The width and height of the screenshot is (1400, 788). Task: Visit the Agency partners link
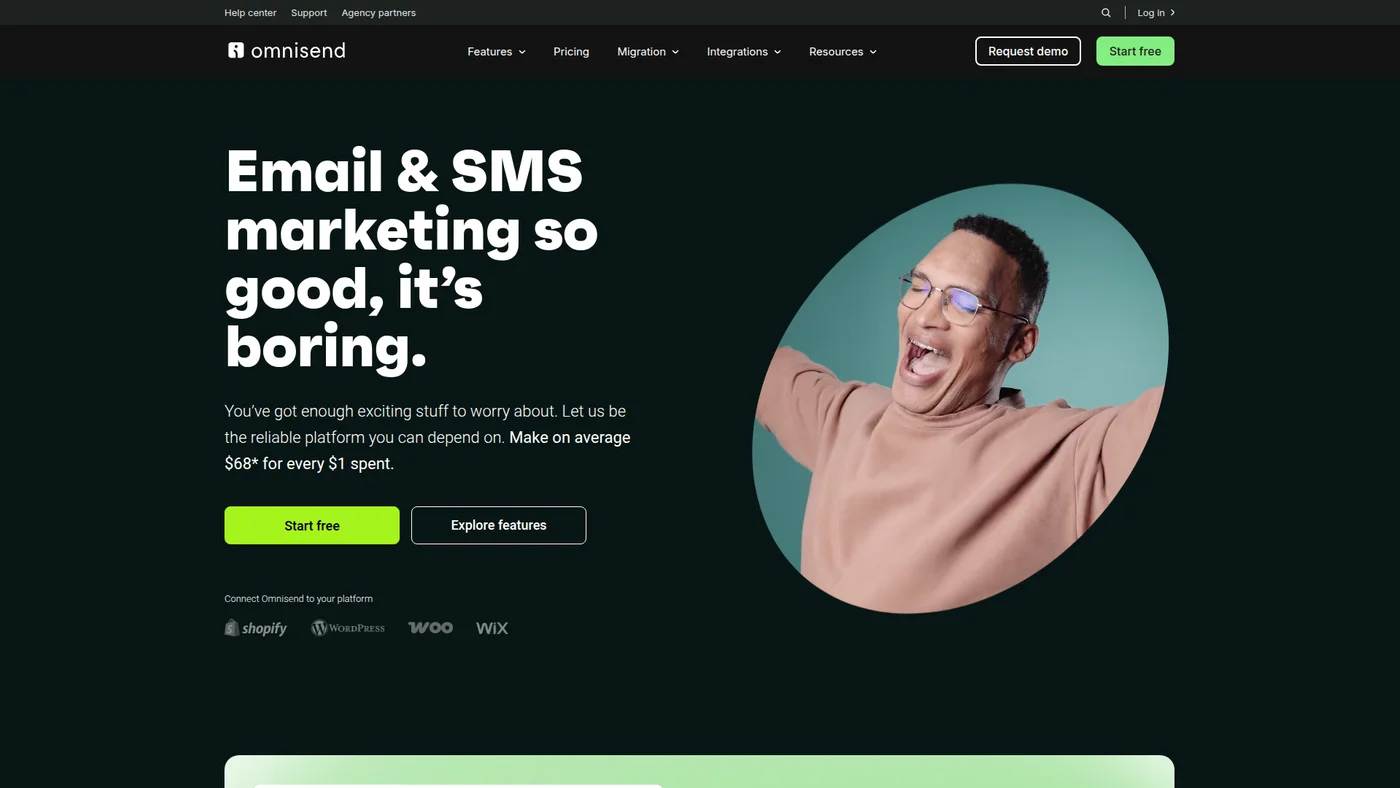pyautogui.click(x=378, y=13)
